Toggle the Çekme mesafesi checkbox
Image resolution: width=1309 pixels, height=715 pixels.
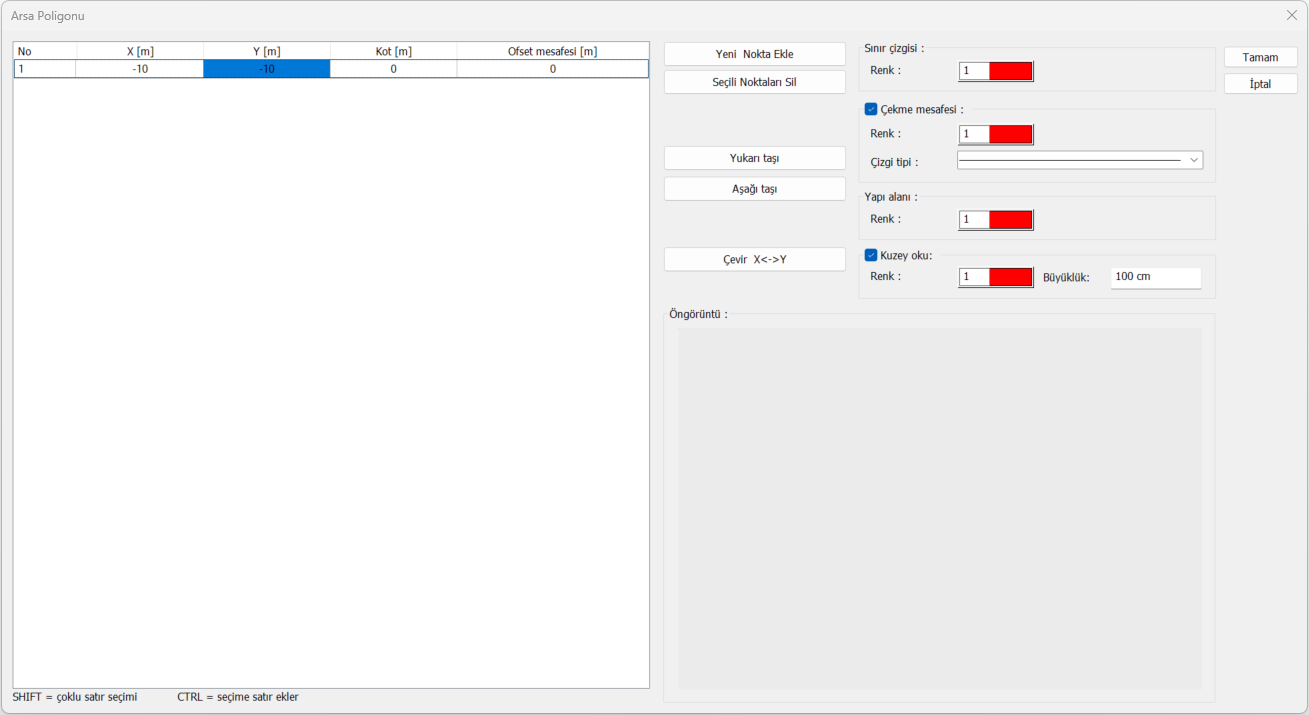coord(871,109)
